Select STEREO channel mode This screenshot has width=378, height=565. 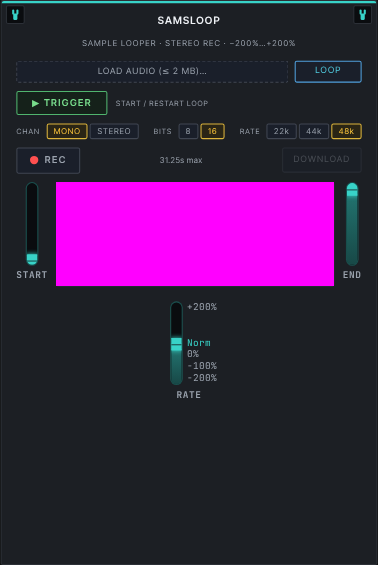click(114, 131)
